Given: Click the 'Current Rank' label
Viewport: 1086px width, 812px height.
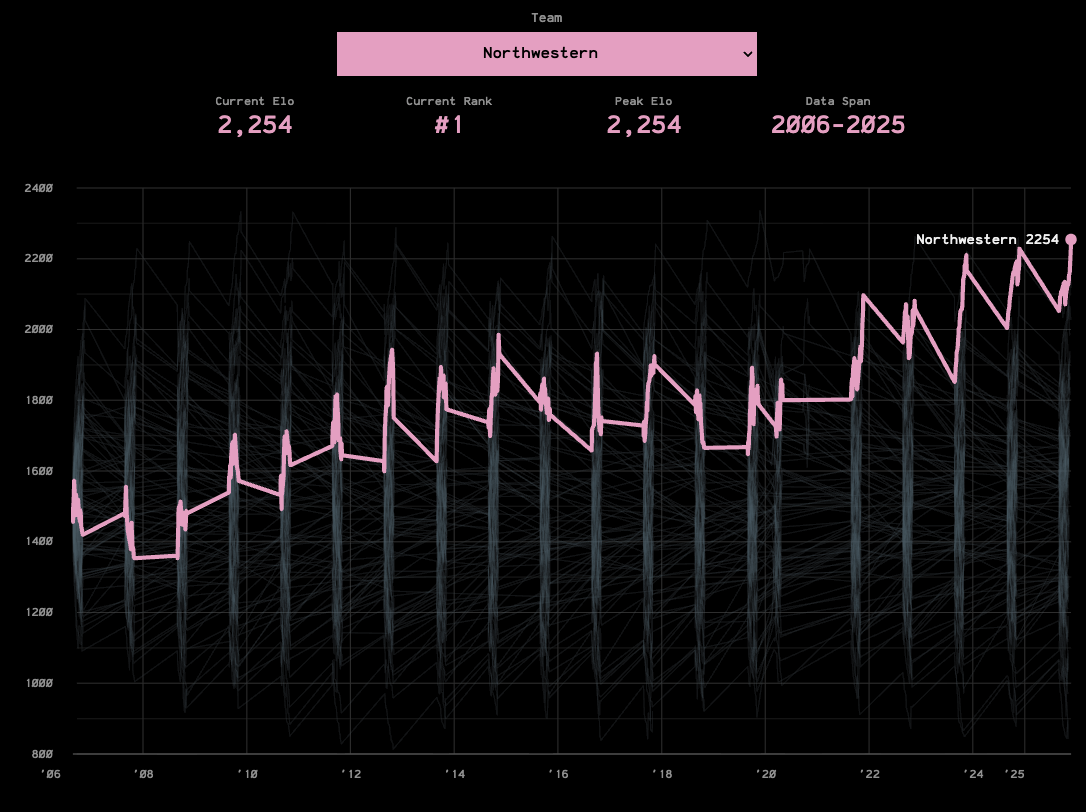Looking at the screenshot, I should pos(449,101).
